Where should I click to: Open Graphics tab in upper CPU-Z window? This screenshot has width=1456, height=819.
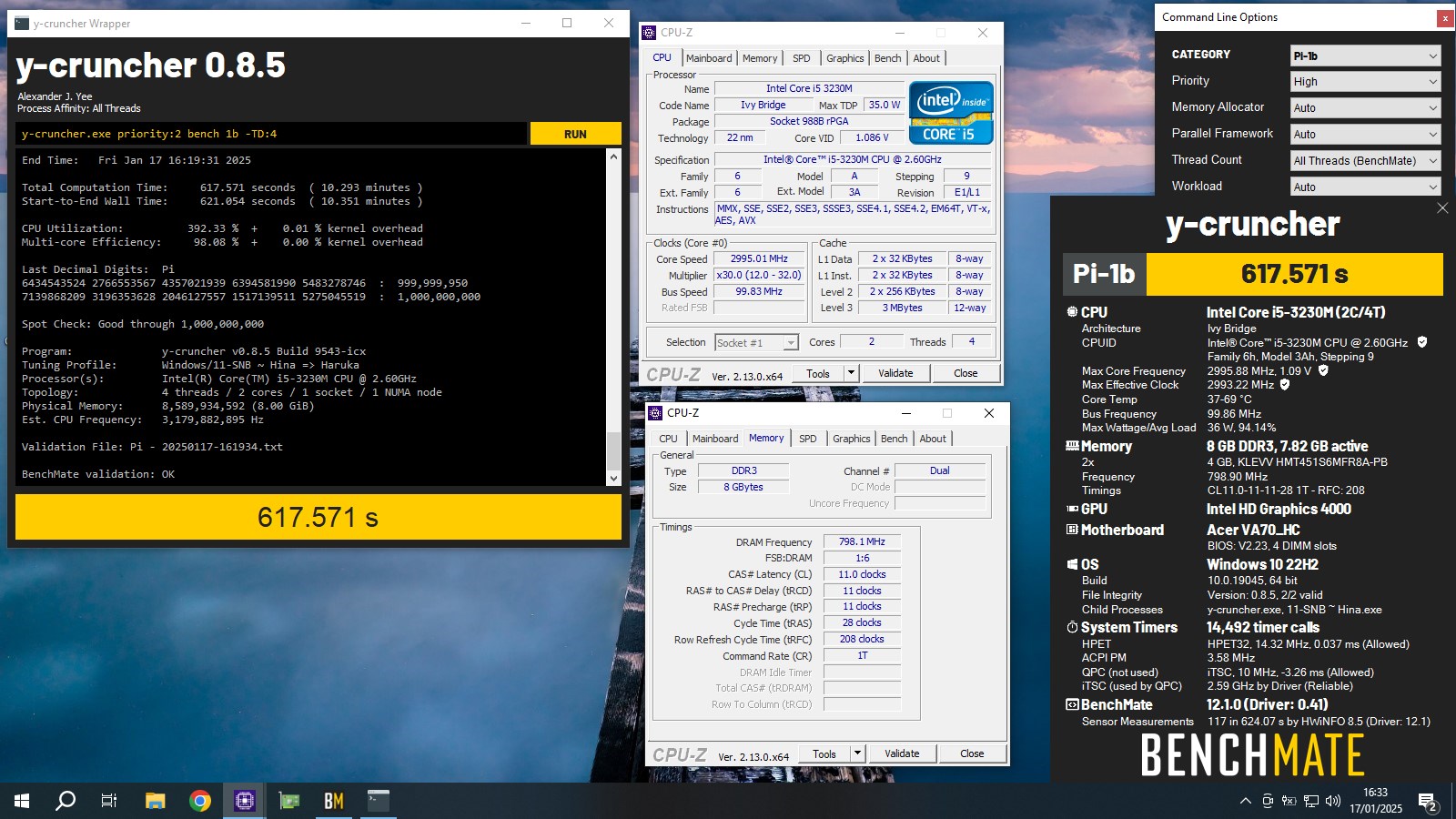click(845, 58)
